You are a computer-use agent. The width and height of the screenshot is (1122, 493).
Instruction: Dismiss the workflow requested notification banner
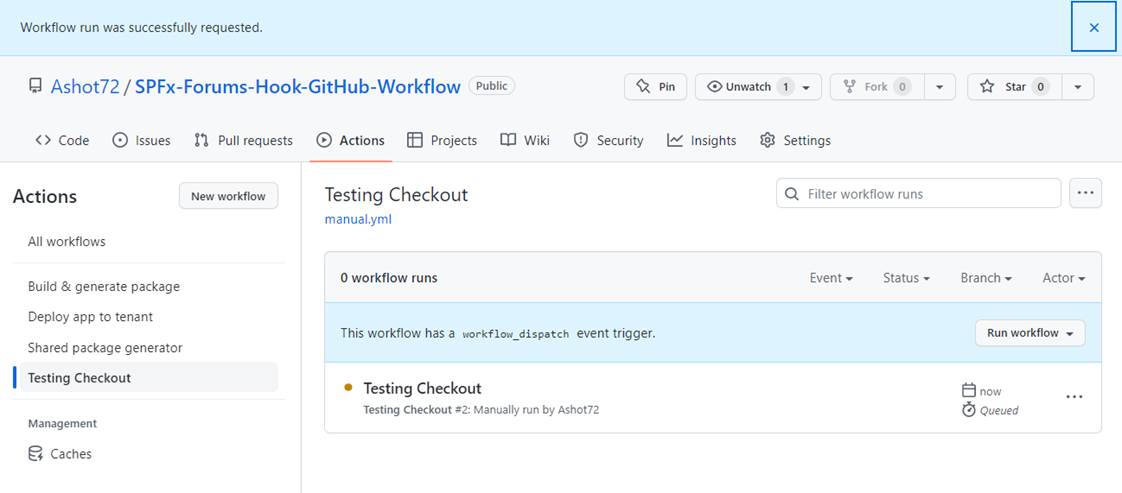1093,28
